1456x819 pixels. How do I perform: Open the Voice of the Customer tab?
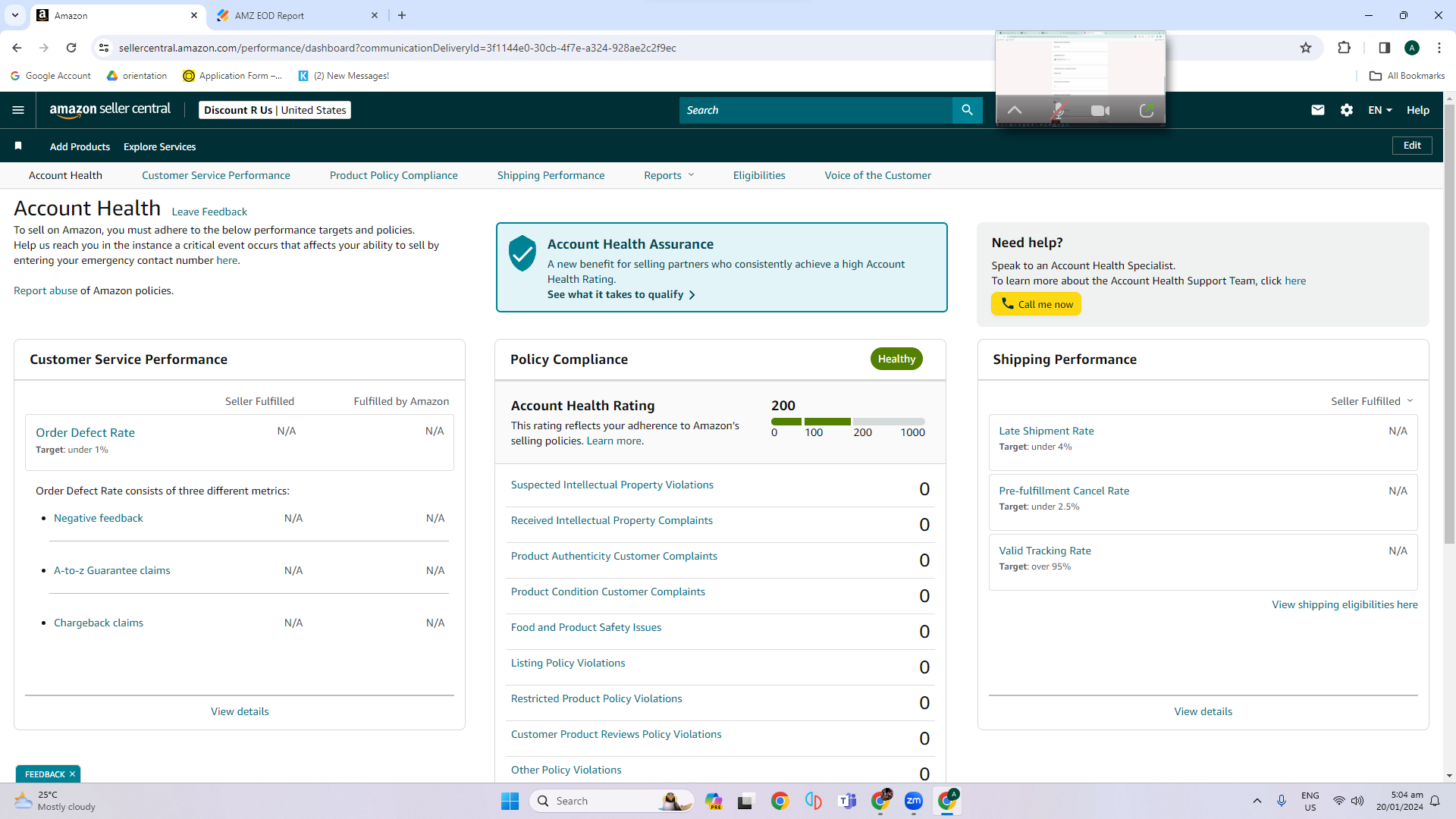878,175
